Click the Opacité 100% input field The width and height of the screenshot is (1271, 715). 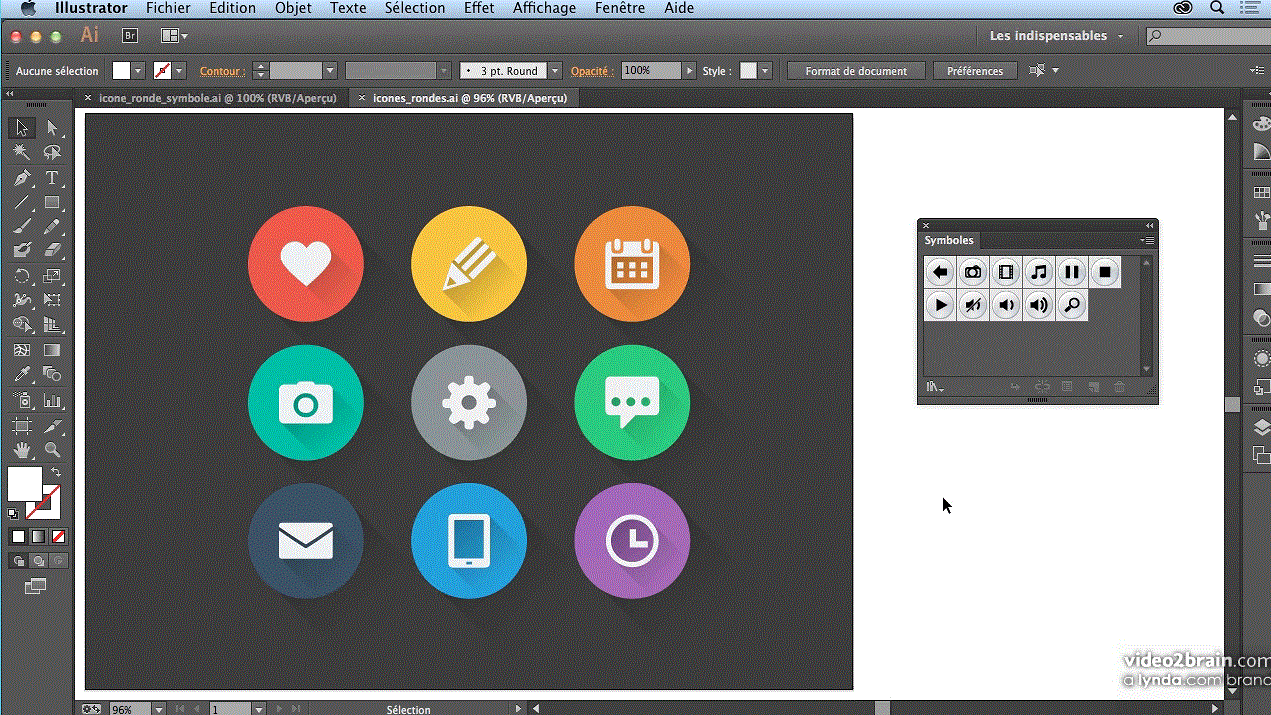tap(651, 71)
